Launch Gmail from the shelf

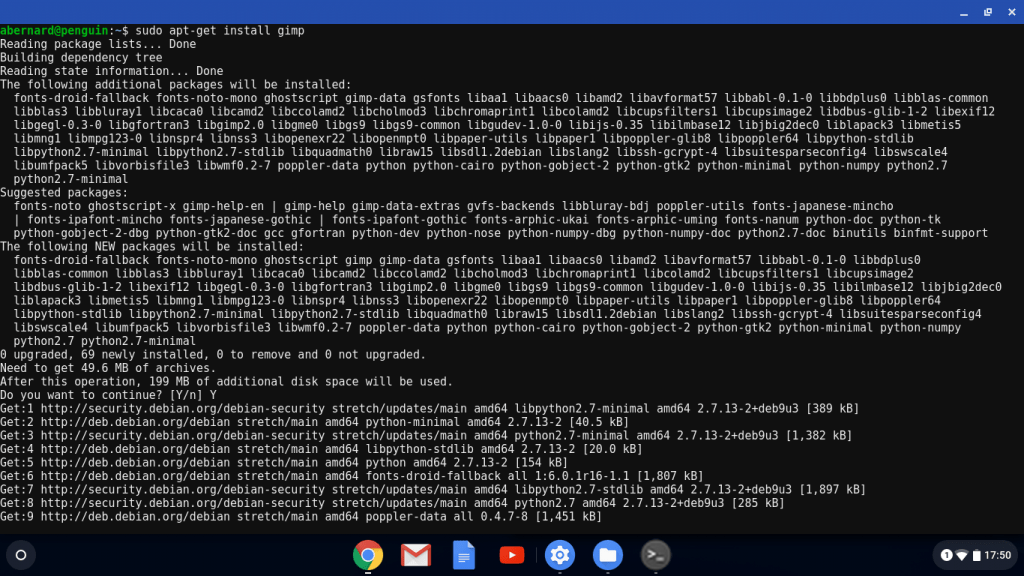click(415, 555)
